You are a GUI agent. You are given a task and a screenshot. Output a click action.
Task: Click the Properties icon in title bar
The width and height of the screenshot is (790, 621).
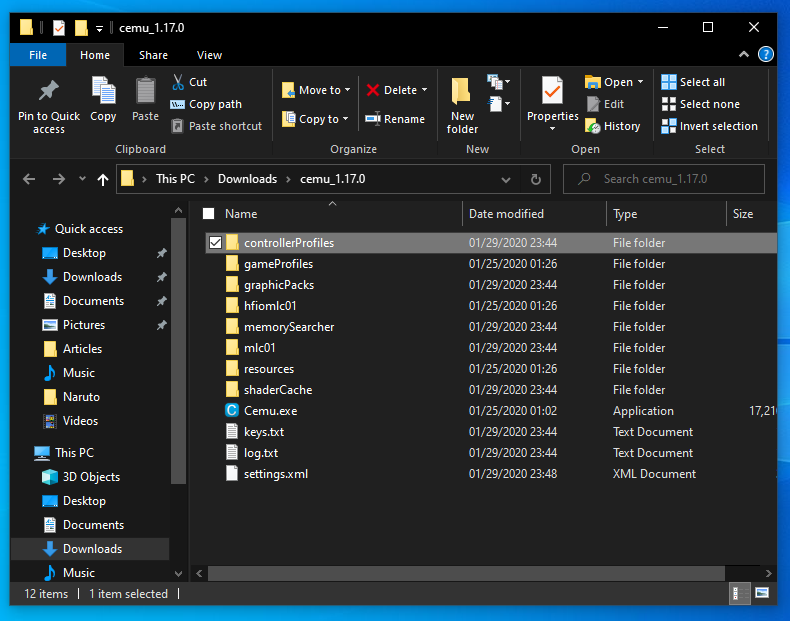(x=59, y=28)
